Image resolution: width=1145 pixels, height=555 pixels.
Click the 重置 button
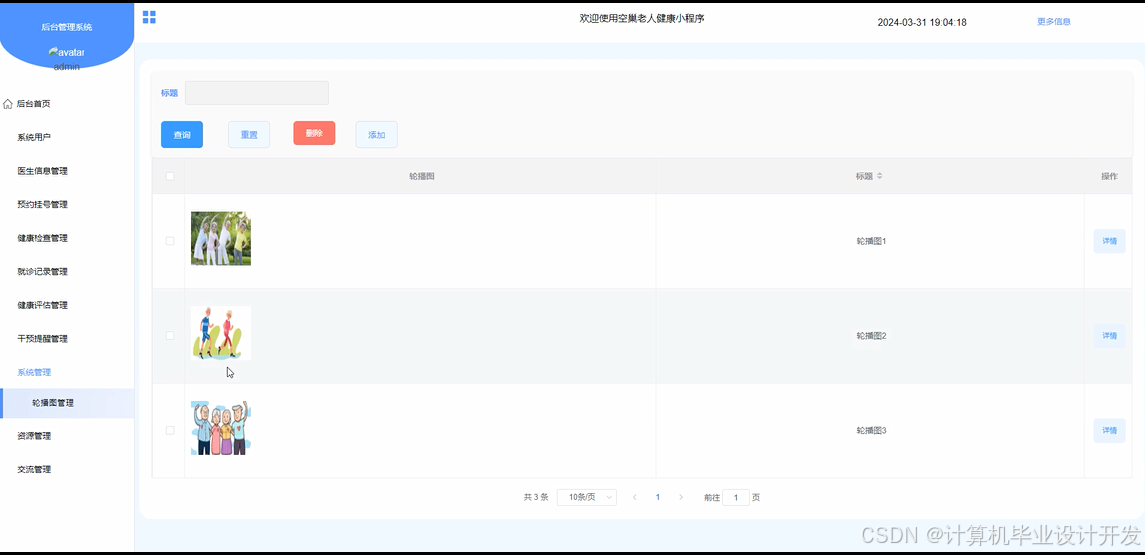(249, 134)
